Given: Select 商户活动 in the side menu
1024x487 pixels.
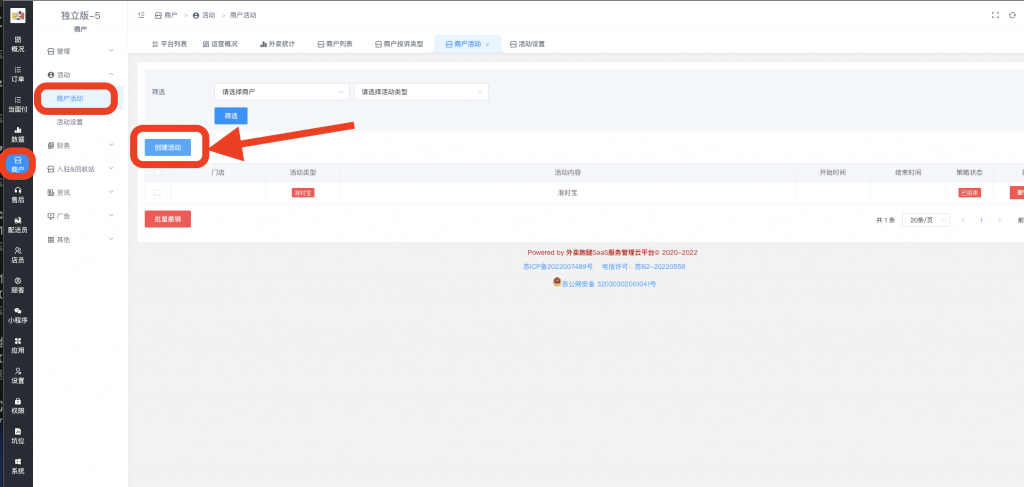Looking at the screenshot, I should pyautogui.click(x=70, y=99).
